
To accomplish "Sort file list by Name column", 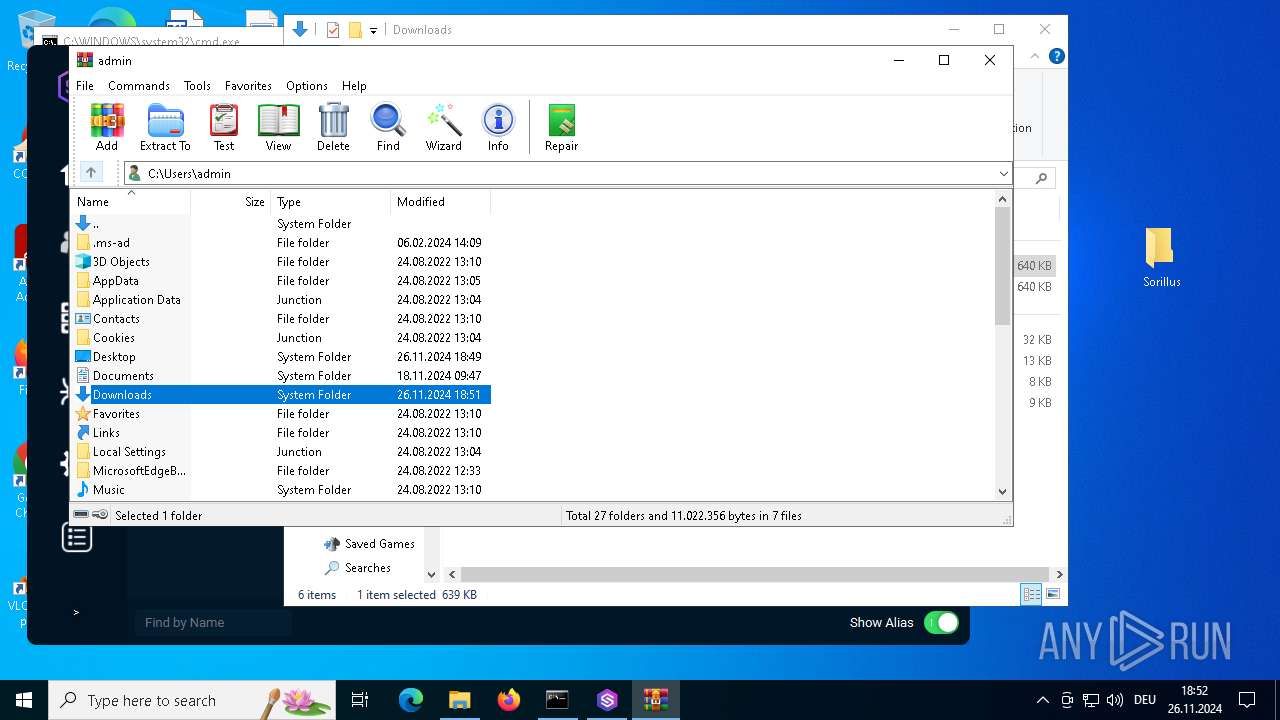I will (x=131, y=202).
